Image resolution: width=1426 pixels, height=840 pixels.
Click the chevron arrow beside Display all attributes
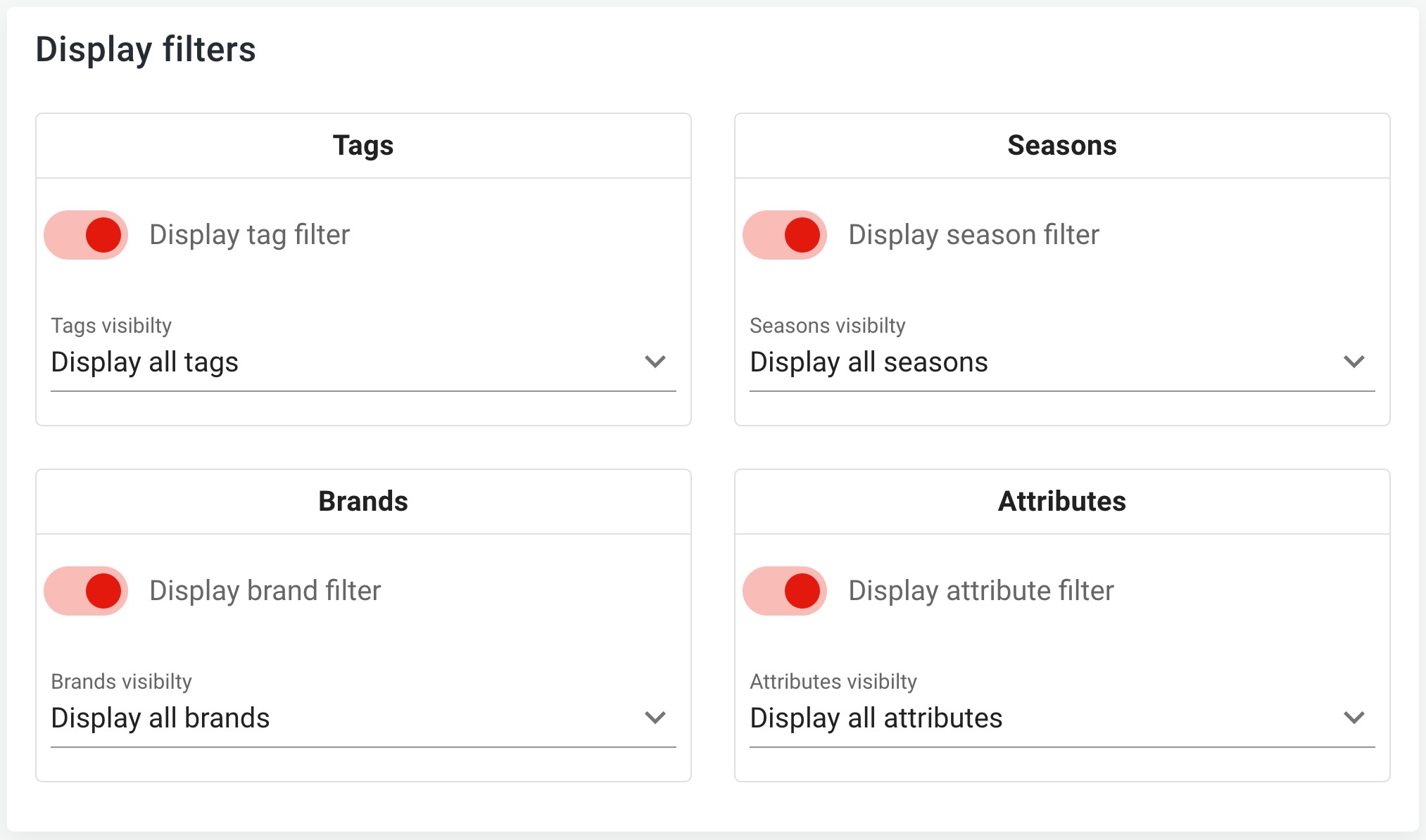1354,718
